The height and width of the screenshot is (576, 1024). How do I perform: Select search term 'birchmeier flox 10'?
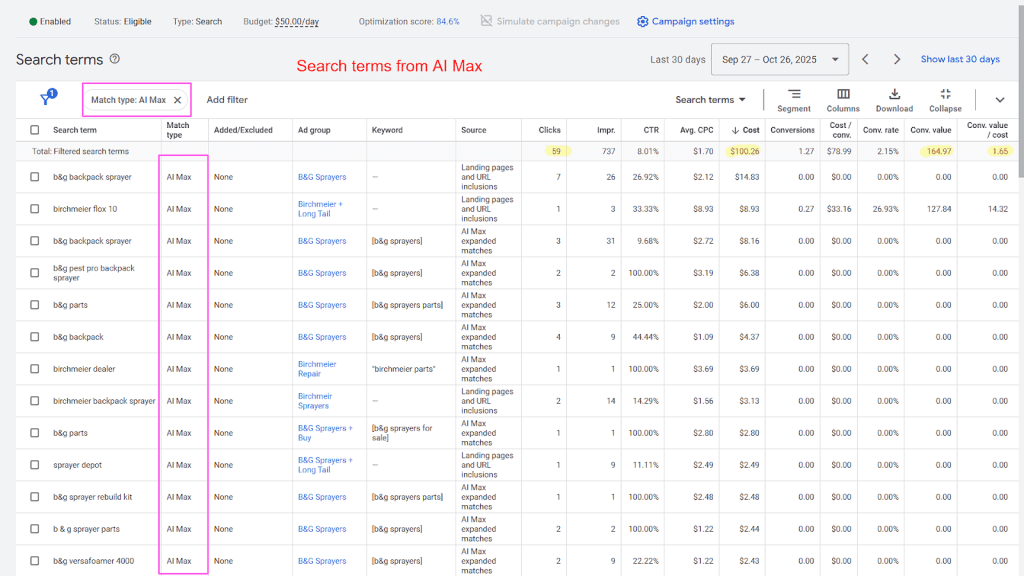[85, 209]
